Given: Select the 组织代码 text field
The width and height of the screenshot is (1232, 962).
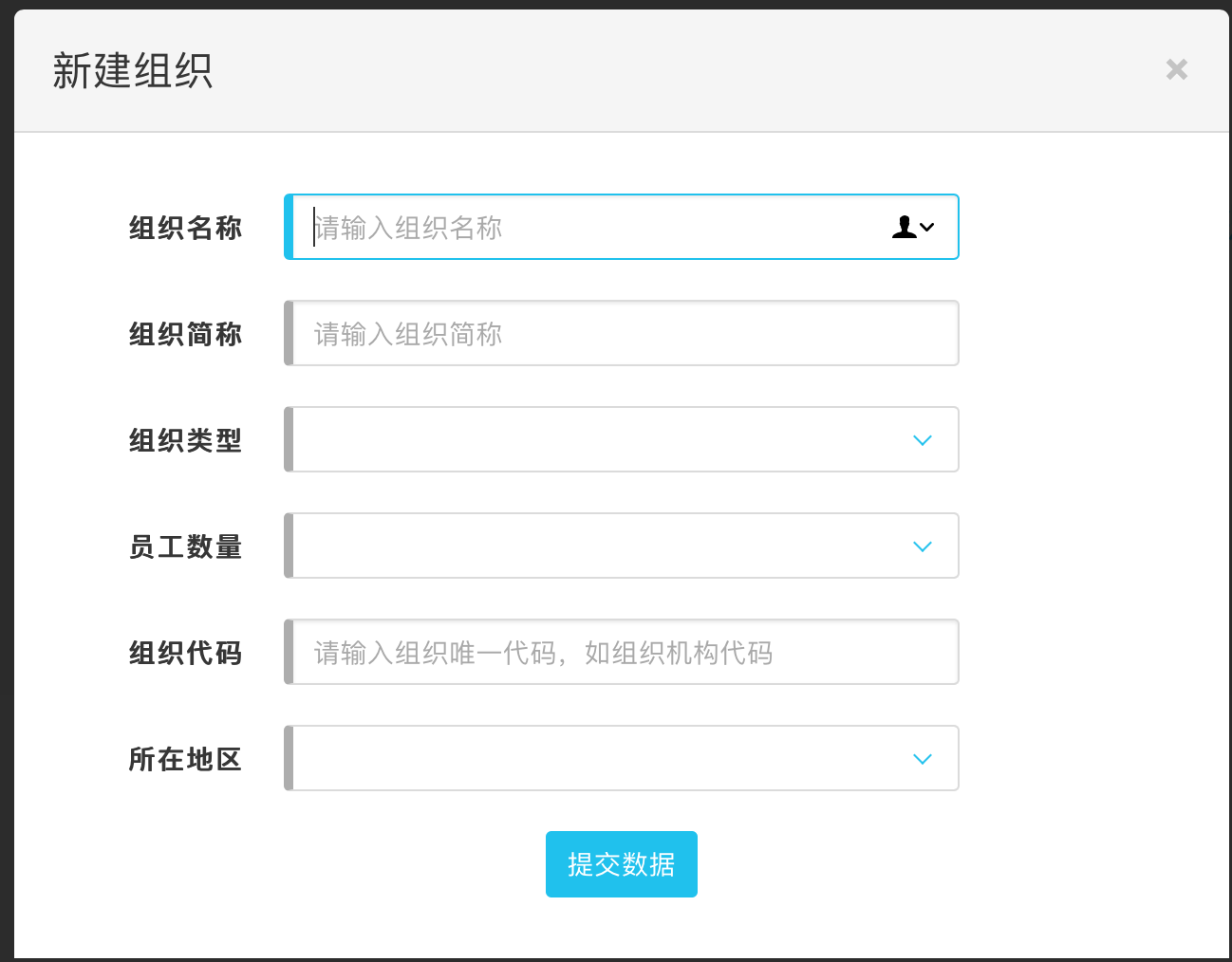Looking at the screenshot, I should (623, 653).
